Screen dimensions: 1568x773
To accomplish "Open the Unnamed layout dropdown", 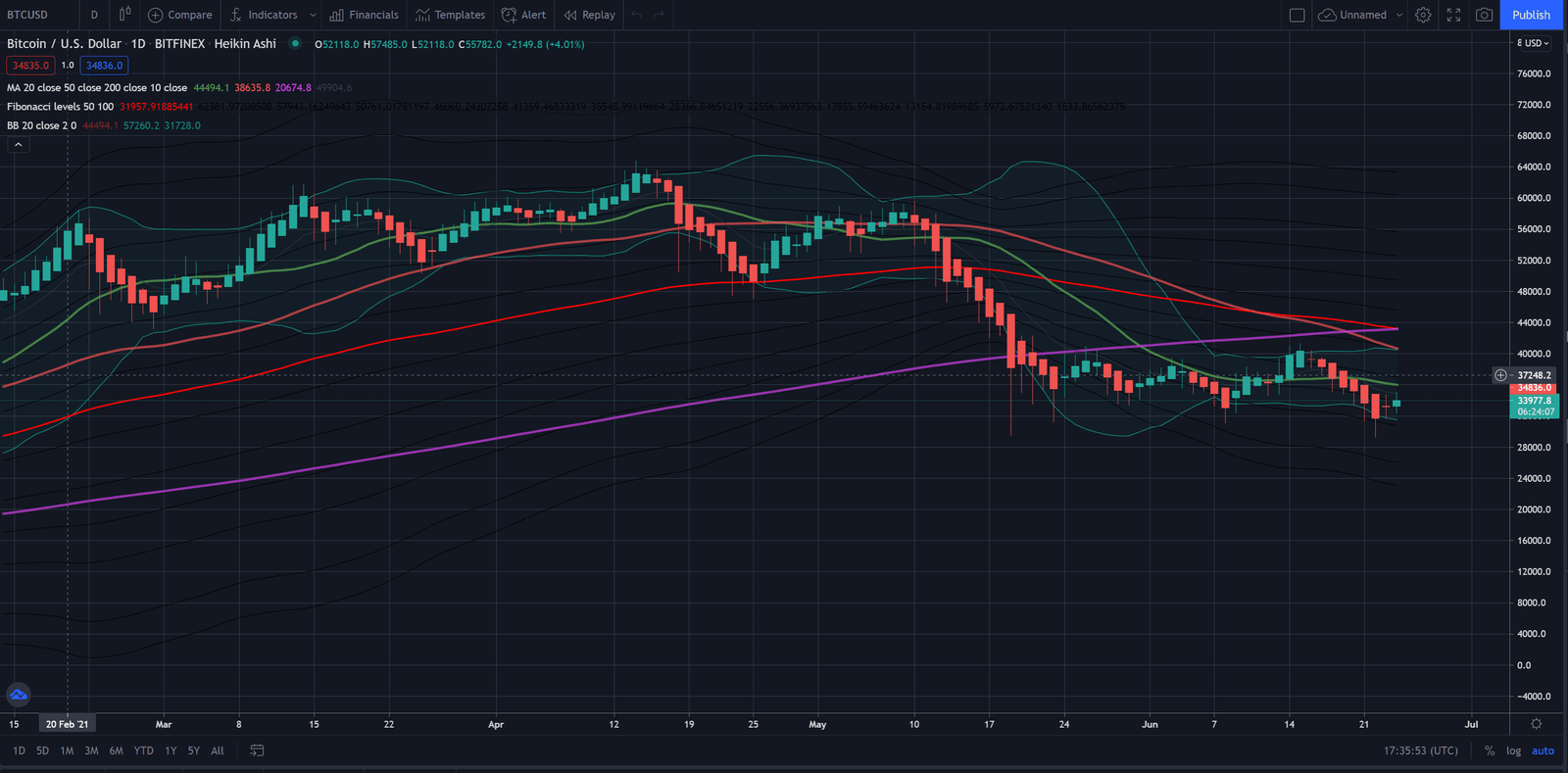I will pos(1398,15).
